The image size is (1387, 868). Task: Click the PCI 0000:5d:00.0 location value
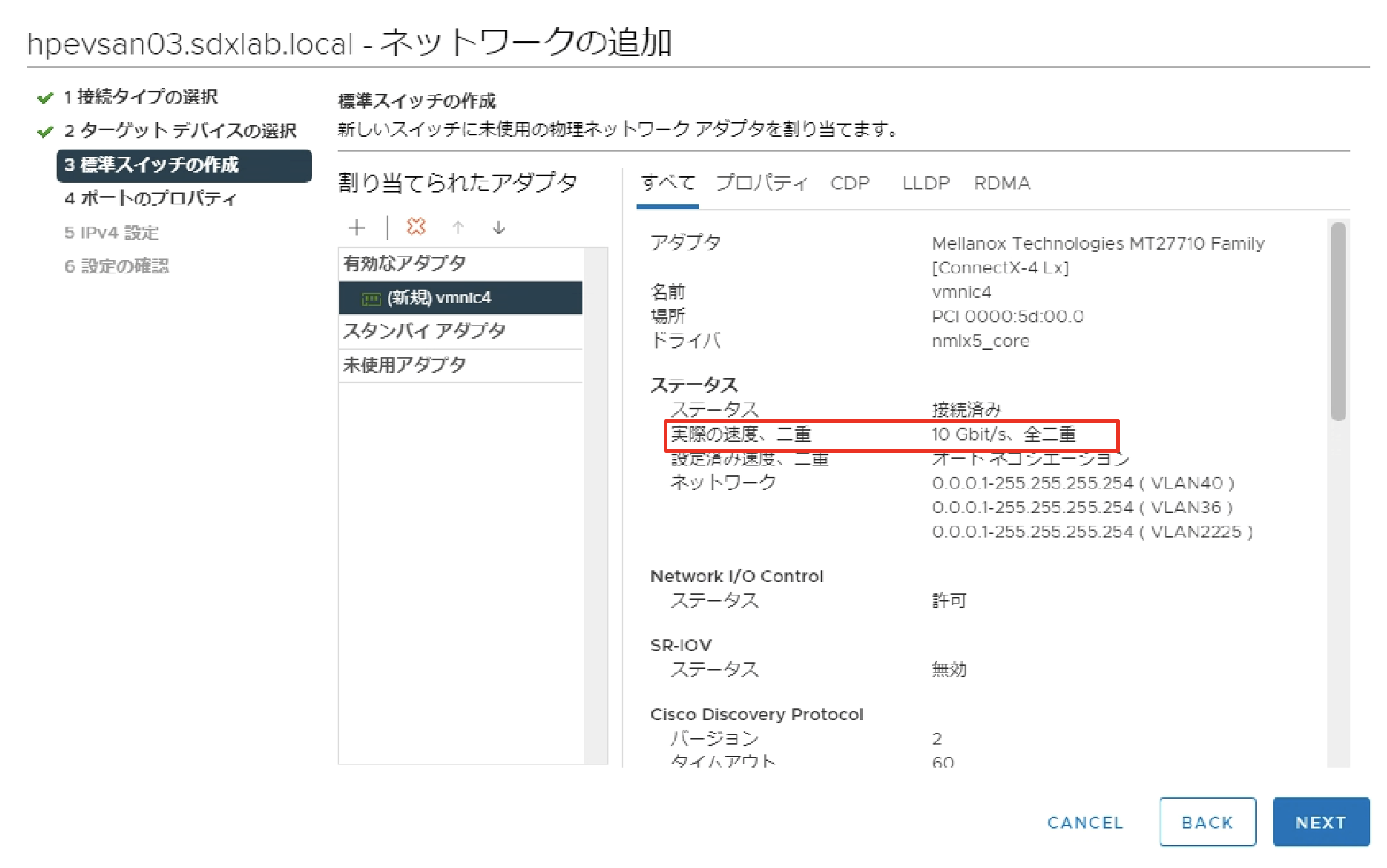click(1007, 317)
